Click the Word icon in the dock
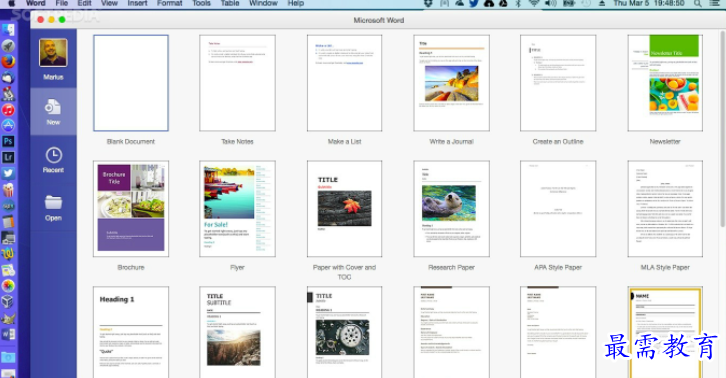 point(8,334)
